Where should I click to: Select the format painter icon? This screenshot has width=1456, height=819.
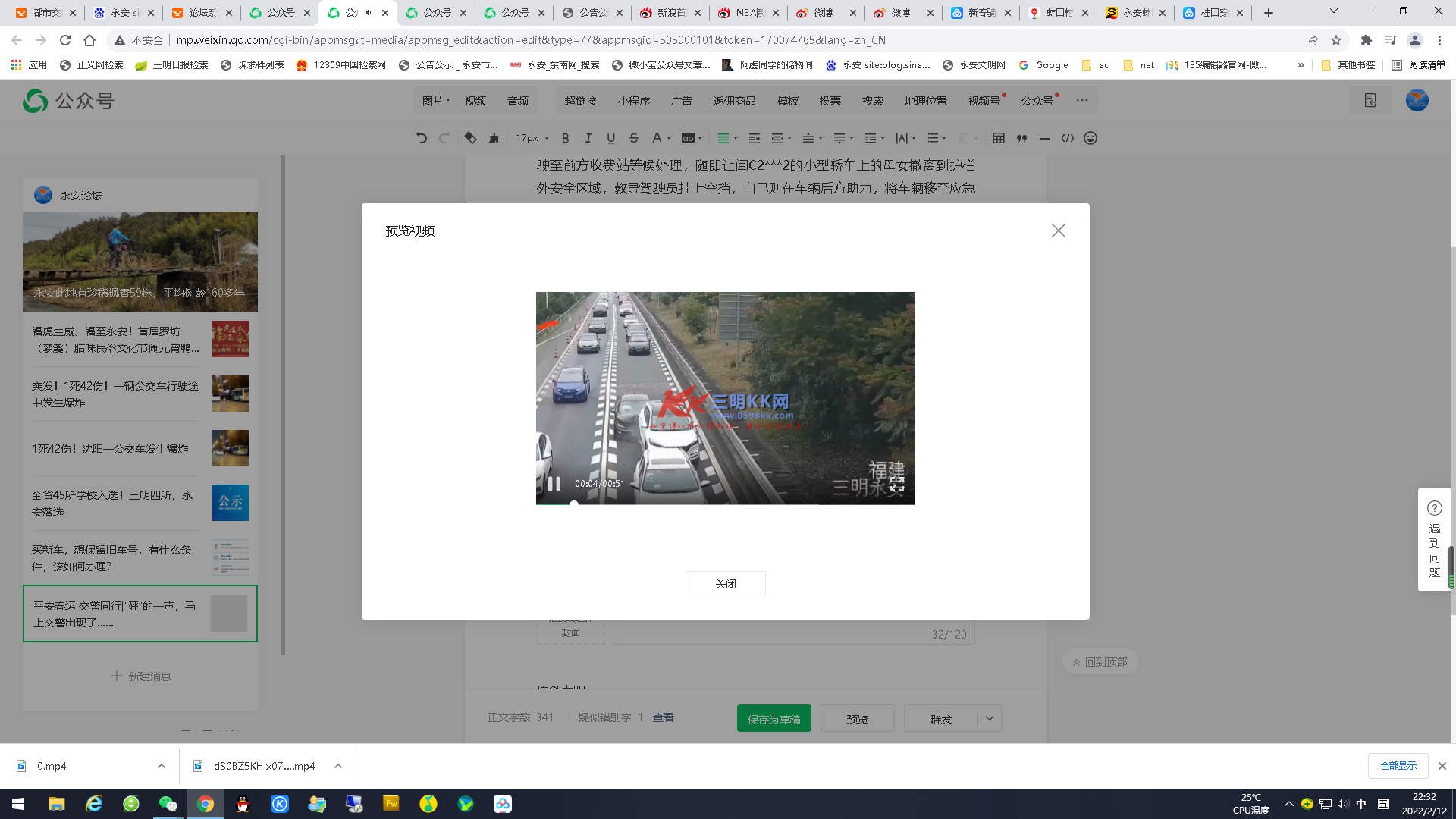(x=494, y=138)
